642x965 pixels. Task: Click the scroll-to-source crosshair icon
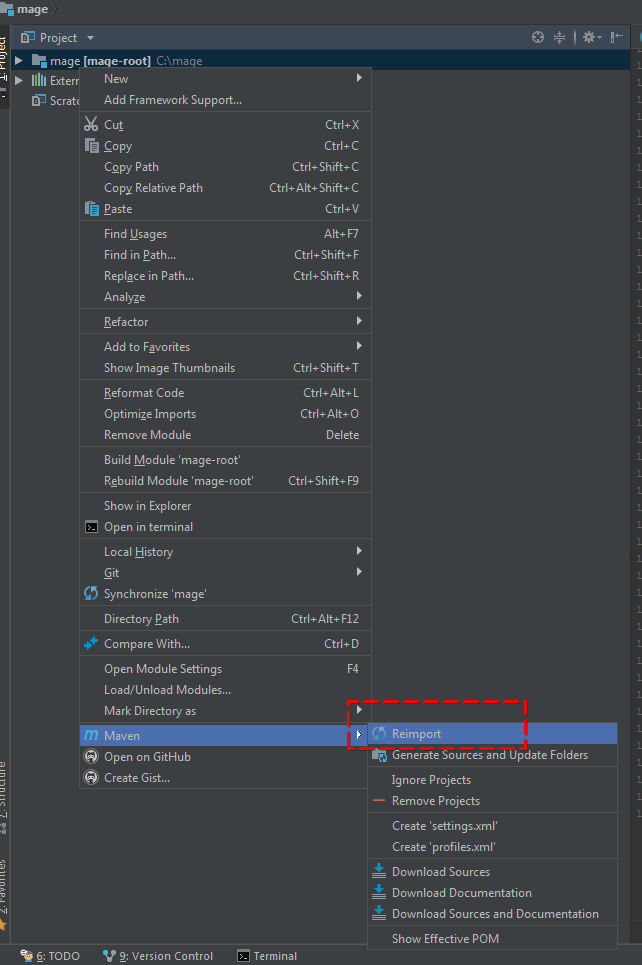point(538,36)
